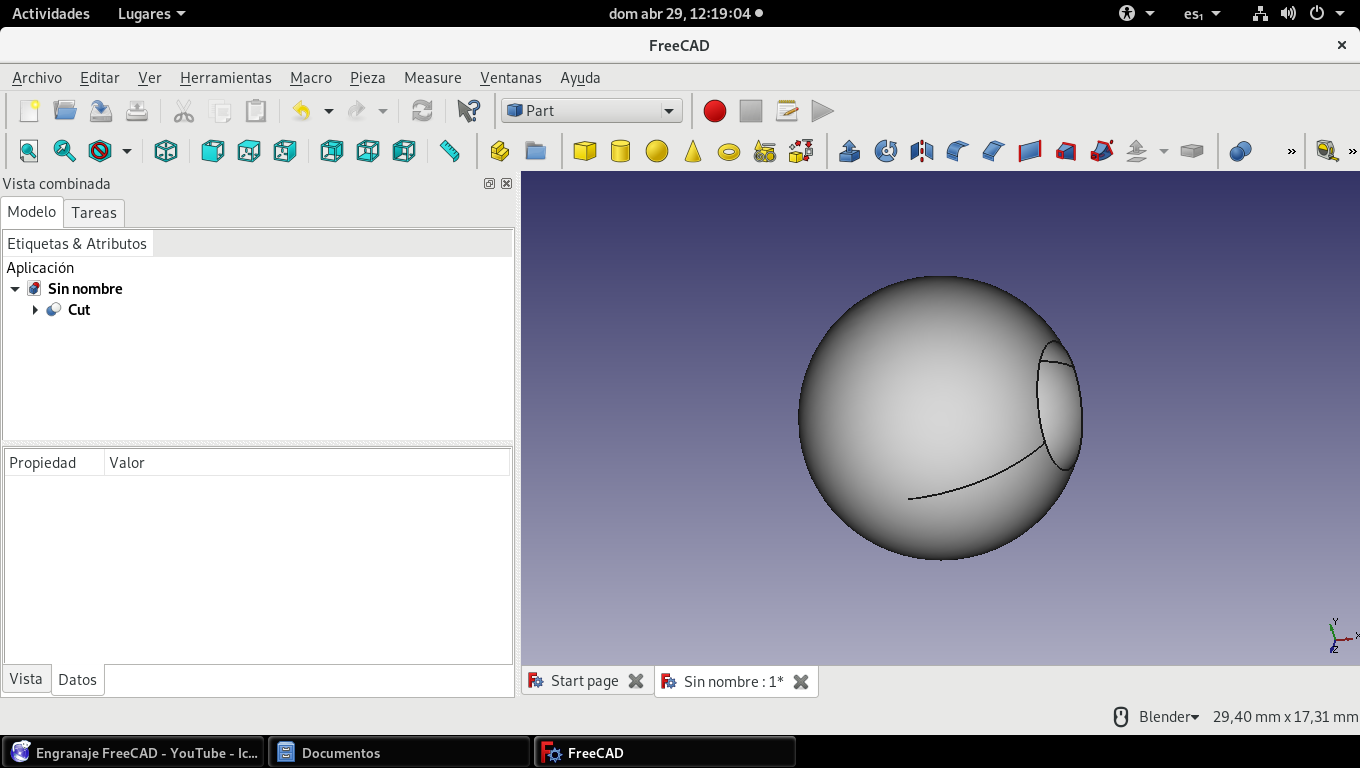Collapse the Sin nombre document tree node

coord(15,289)
